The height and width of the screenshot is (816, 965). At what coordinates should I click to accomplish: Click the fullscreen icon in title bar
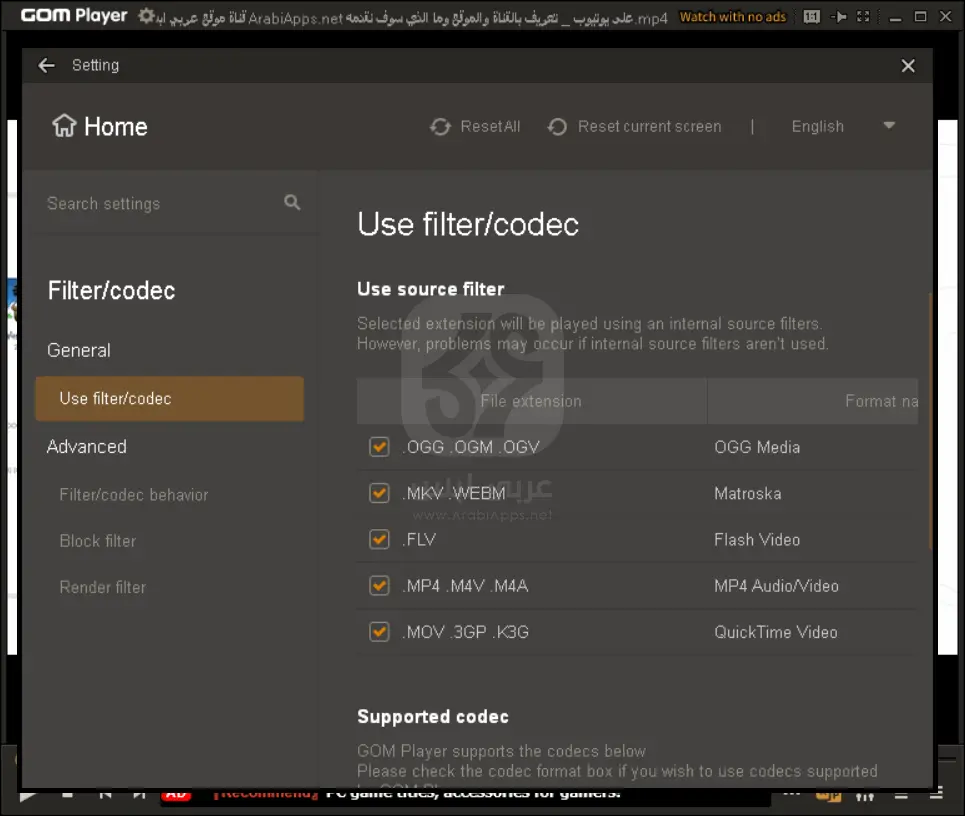point(863,16)
